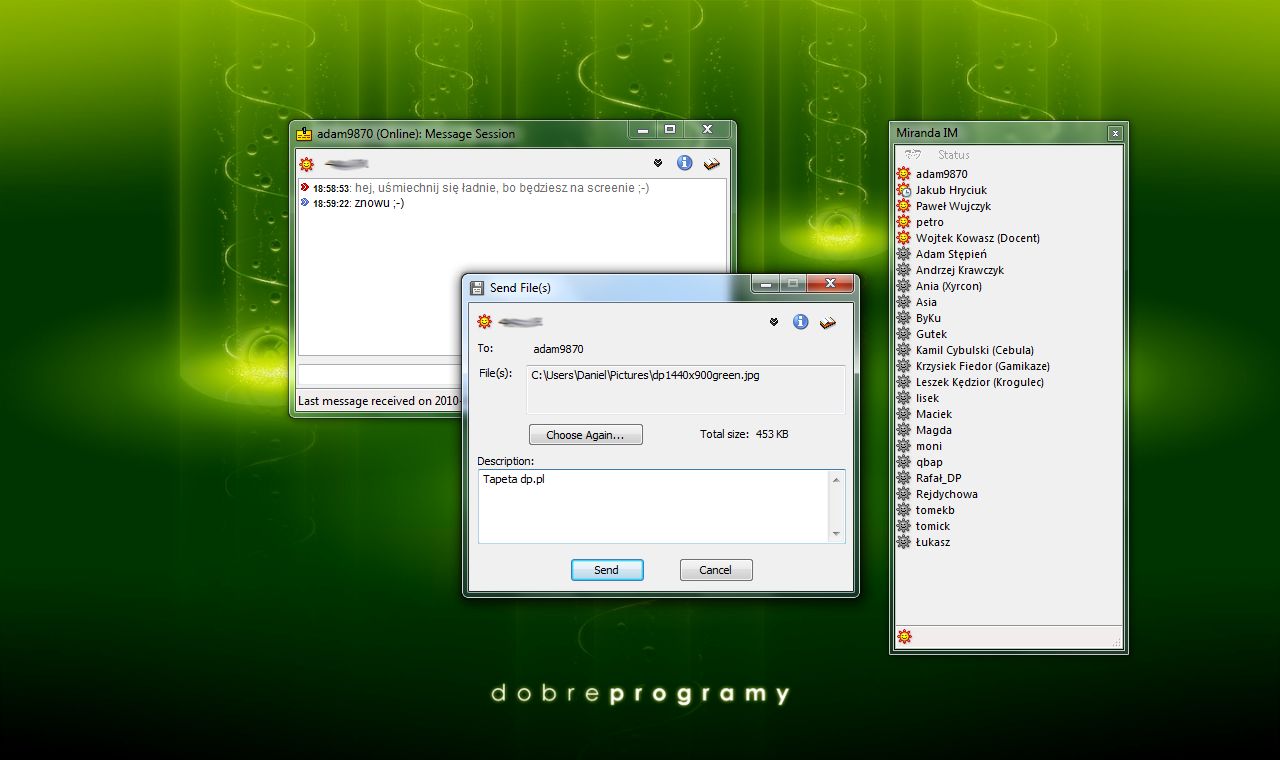Open the history book icon in Message Session window
Image resolution: width=1280 pixels, height=760 pixels.
712,163
